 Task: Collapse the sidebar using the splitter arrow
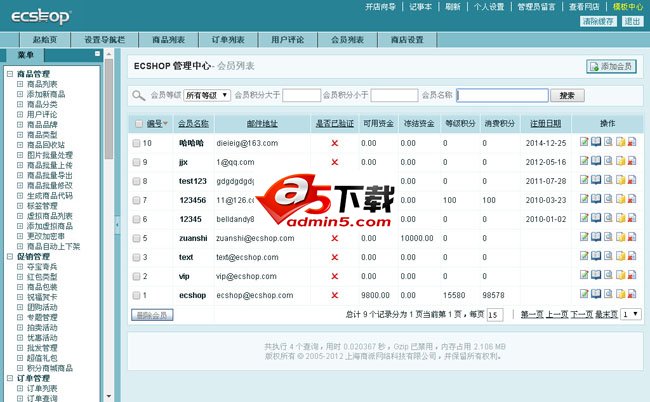[117, 225]
